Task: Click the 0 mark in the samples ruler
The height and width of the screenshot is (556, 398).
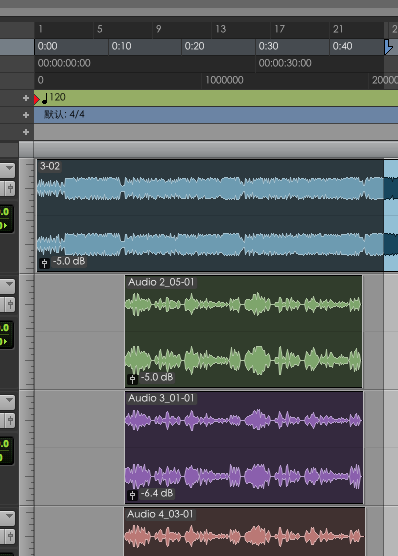Action: (41, 80)
